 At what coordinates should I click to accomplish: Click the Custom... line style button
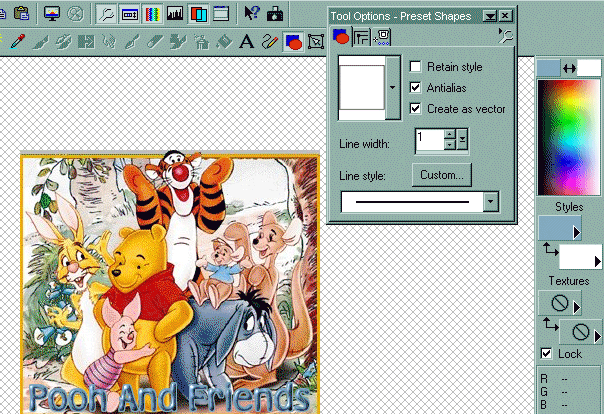pos(441,175)
